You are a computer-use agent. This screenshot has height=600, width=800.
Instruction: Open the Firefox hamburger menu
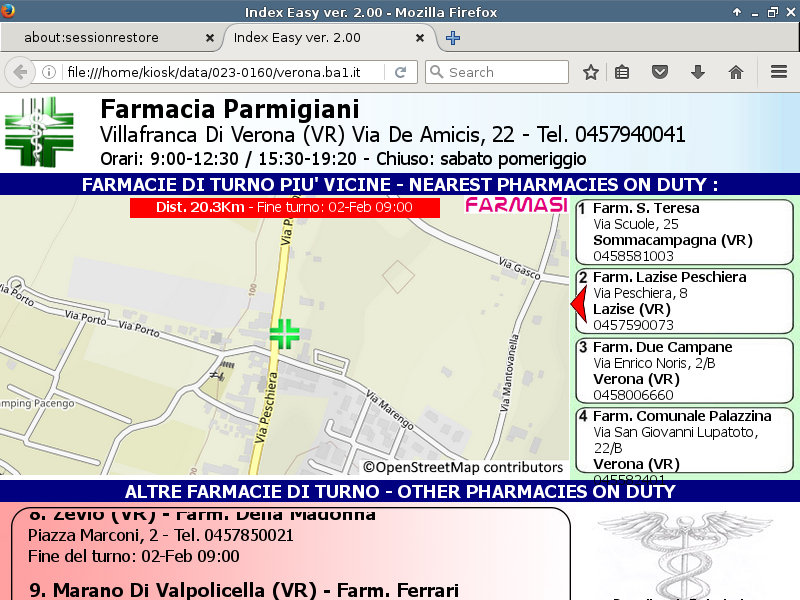pyautogui.click(x=779, y=72)
